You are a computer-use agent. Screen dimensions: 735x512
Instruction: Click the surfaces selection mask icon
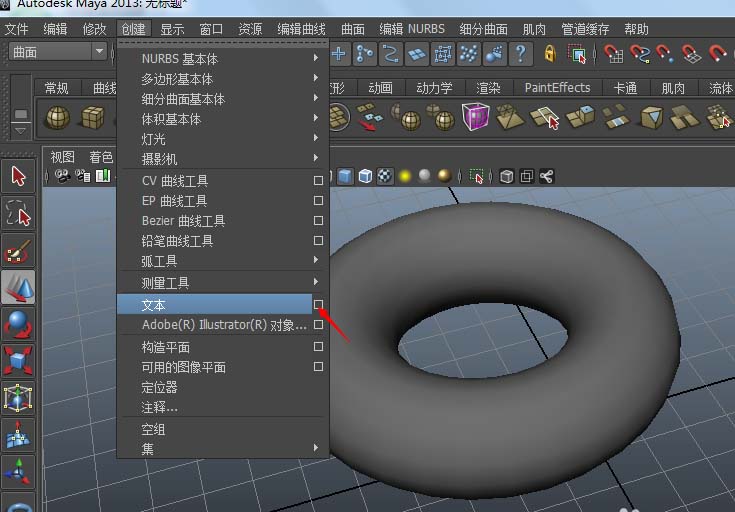coord(416,54)
